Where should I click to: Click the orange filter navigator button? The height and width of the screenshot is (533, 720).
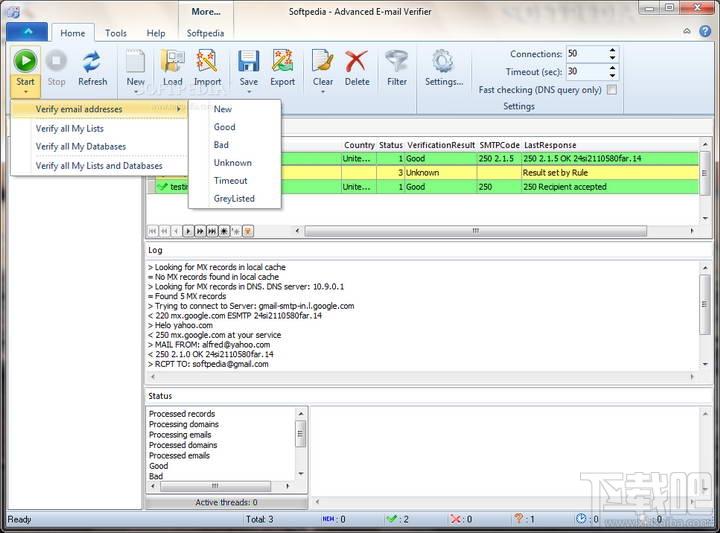click(248, 231)
